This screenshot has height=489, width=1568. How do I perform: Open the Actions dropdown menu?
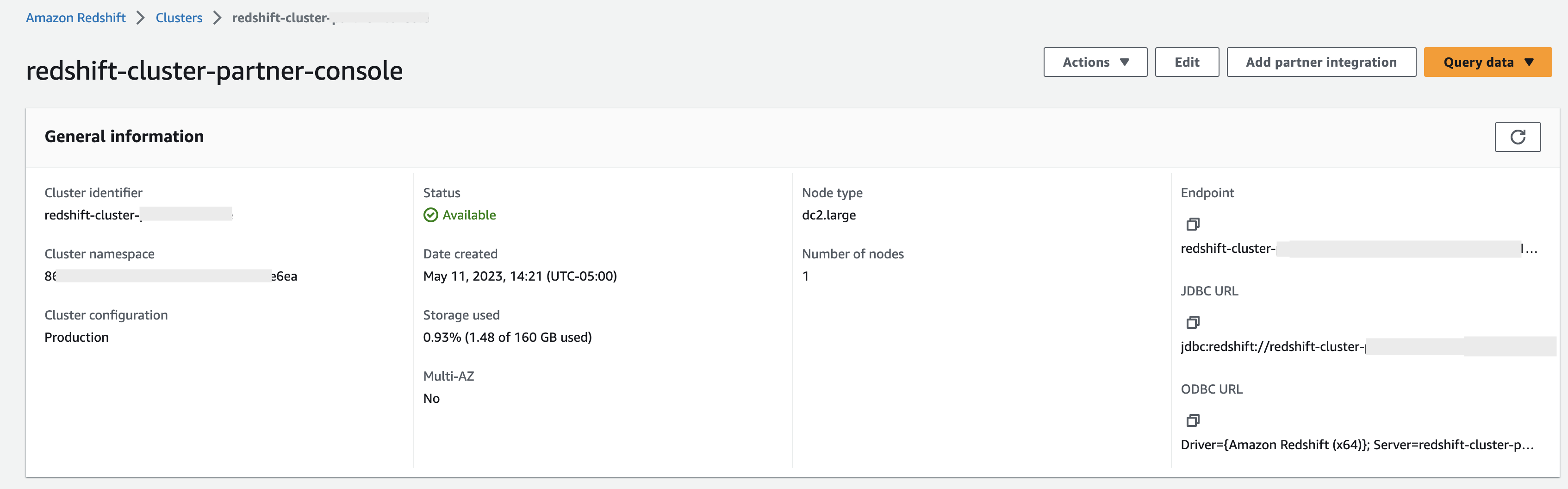(x=1095, y=62)
